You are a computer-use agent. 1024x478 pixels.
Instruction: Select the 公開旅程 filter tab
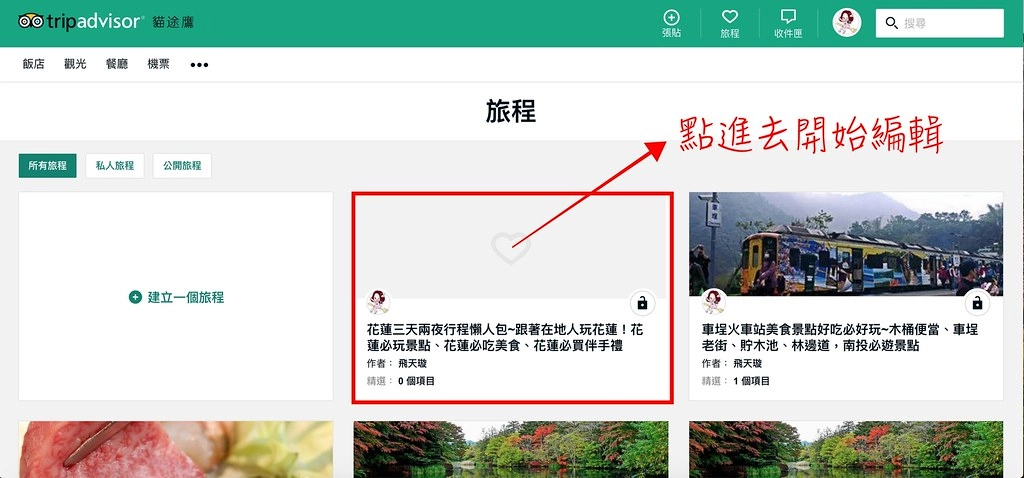coord(182,166)
